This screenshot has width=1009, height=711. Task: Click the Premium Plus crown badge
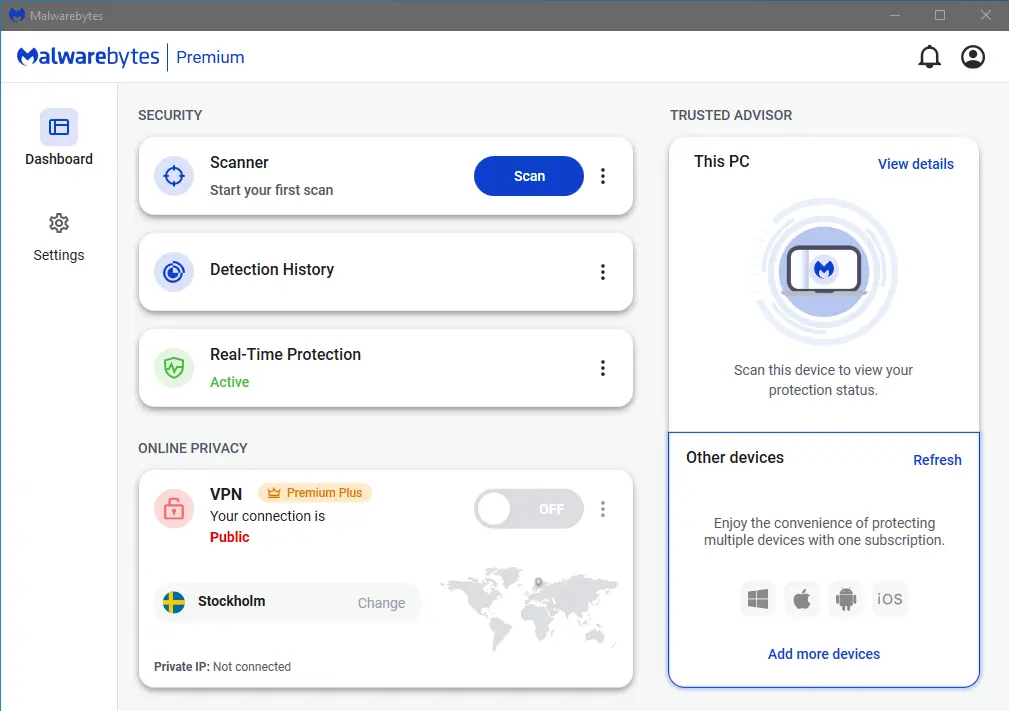315,493
